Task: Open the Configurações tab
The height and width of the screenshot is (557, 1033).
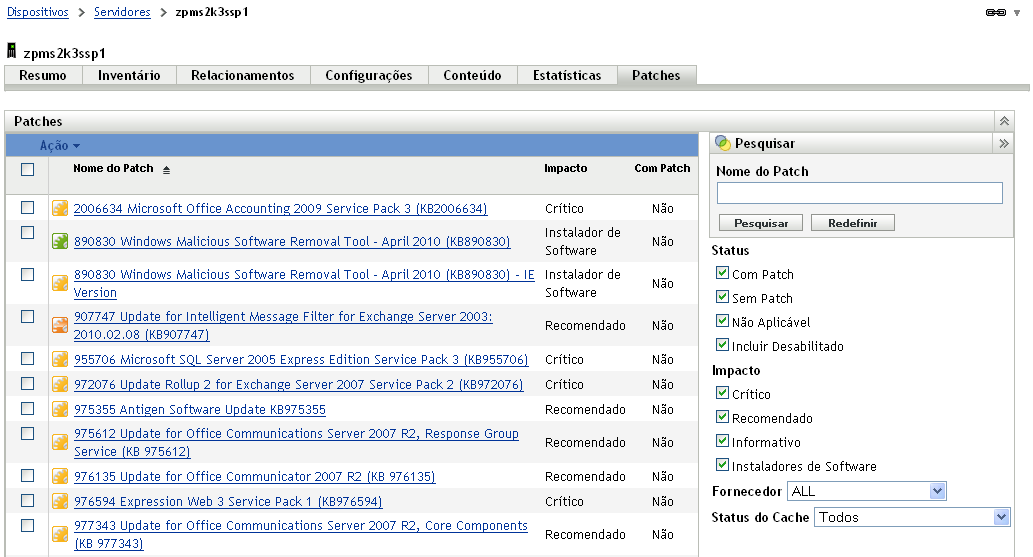Action: pos(369,75)
